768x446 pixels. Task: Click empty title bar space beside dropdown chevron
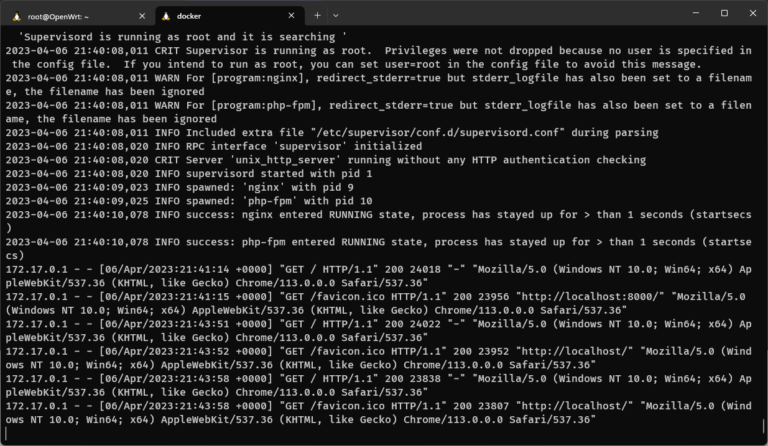pos(509,14)
